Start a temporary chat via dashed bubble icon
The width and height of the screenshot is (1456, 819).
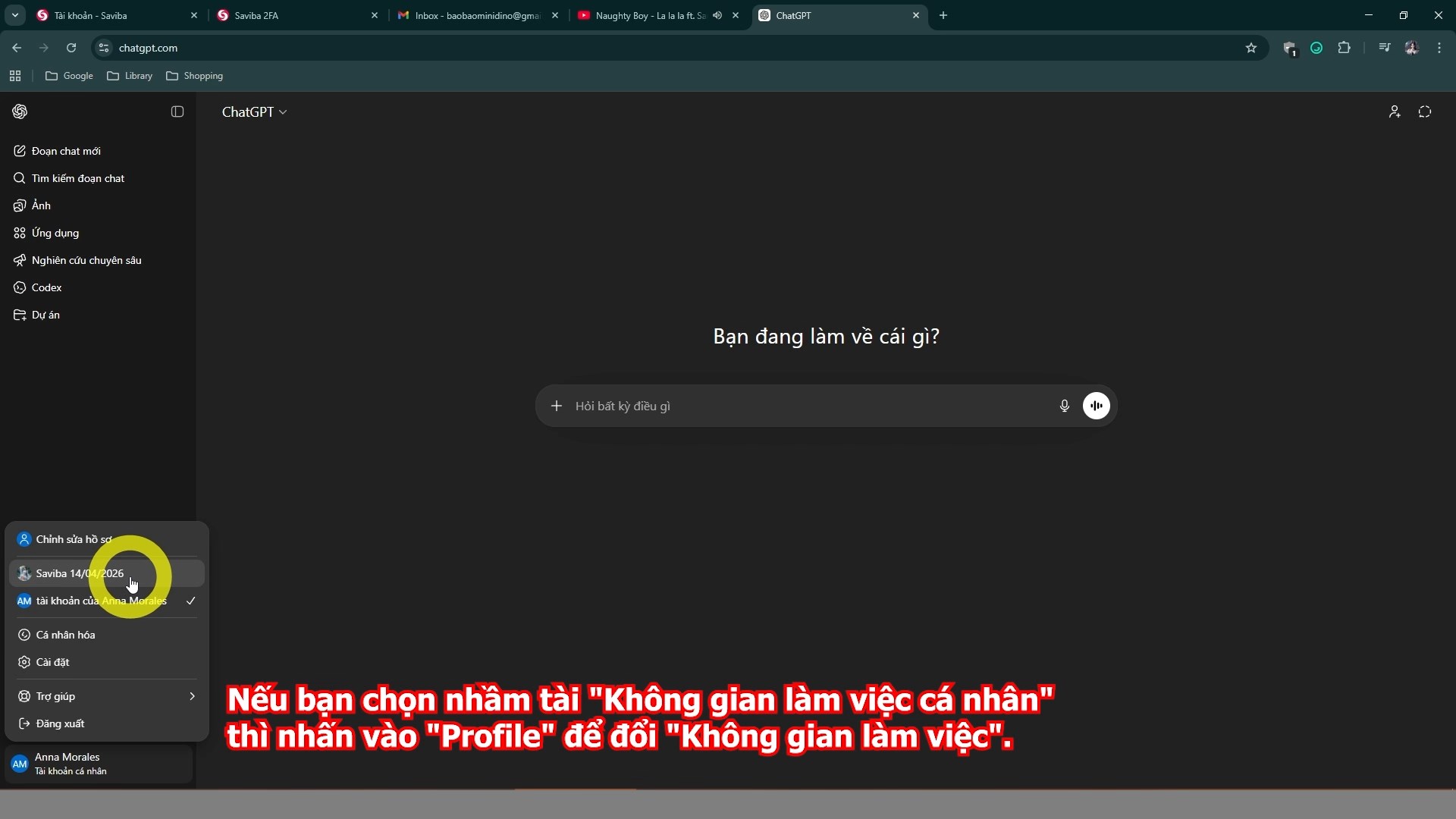coord(1425,111)
